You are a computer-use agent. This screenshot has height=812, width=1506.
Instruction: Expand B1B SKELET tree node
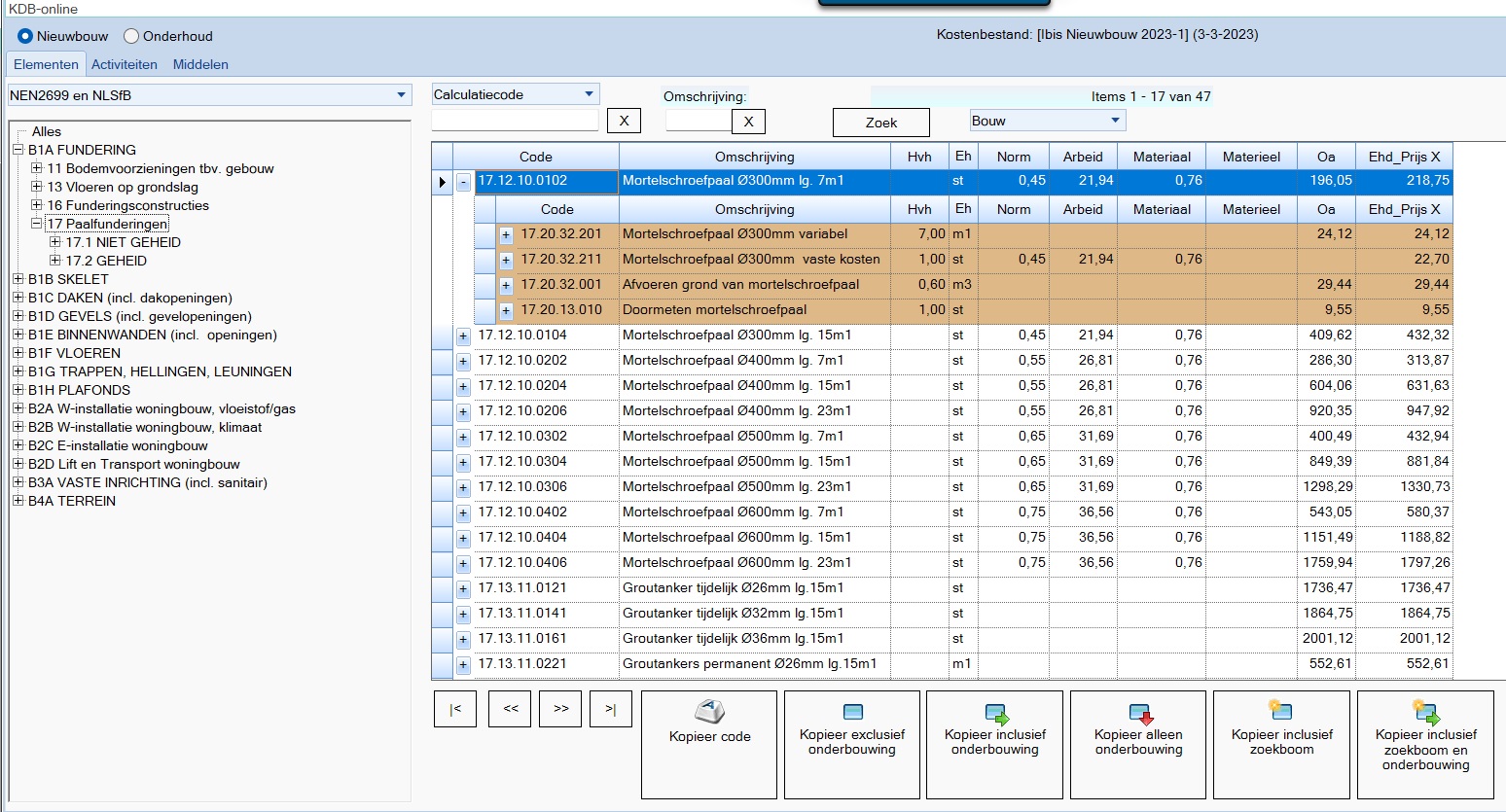(18, 279)
